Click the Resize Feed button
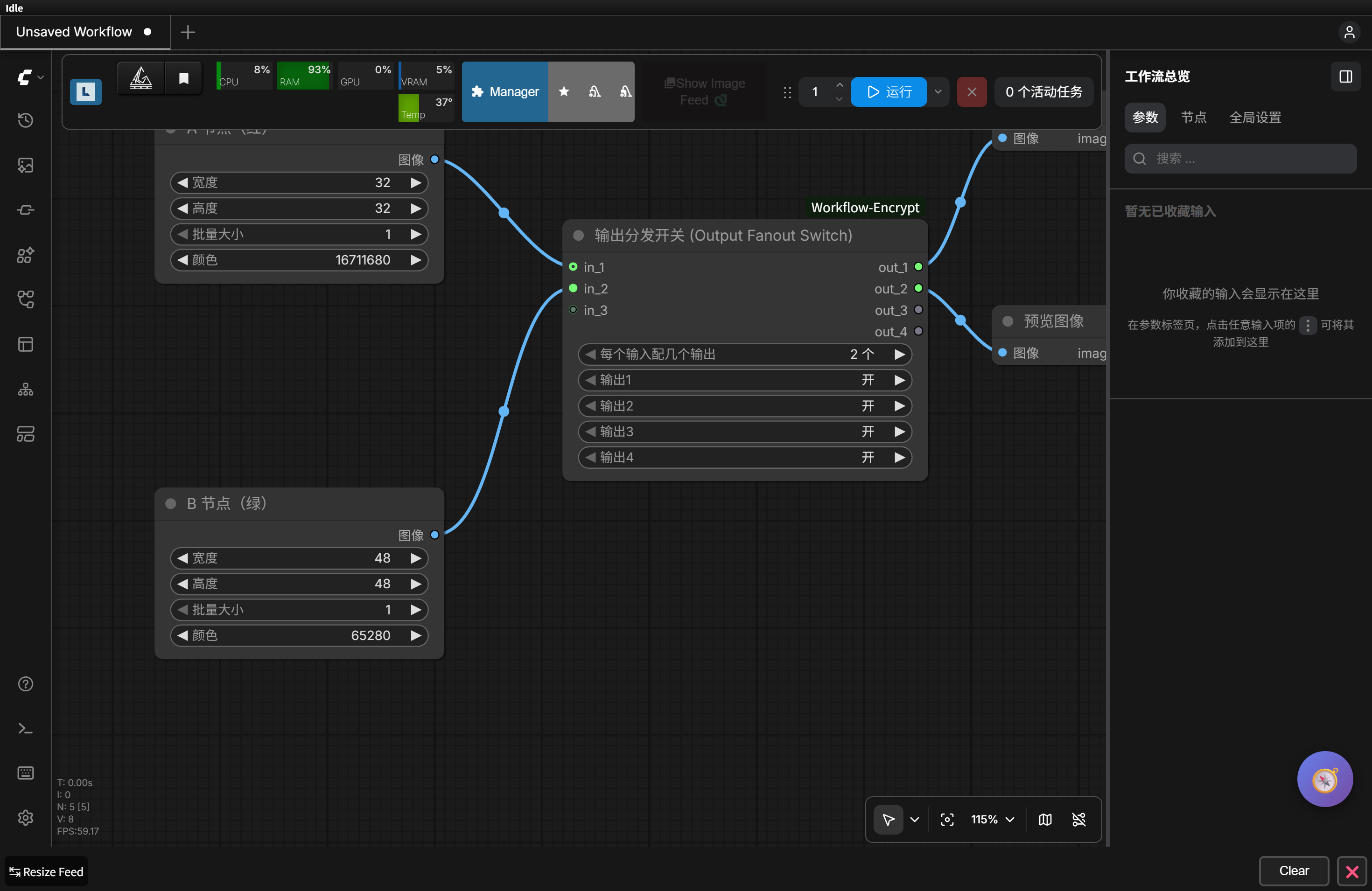 click(46, 871)
